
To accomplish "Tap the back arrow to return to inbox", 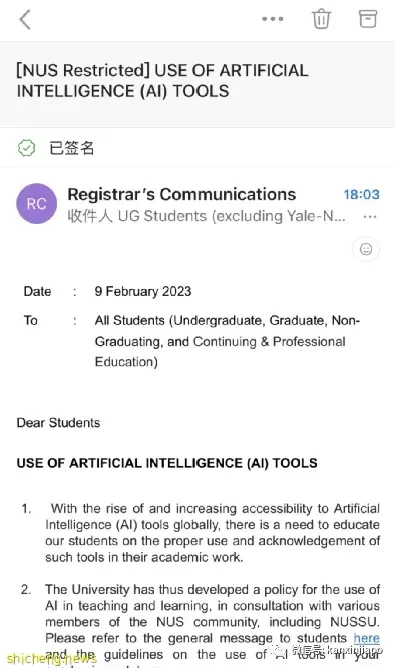I will (25, 20).
